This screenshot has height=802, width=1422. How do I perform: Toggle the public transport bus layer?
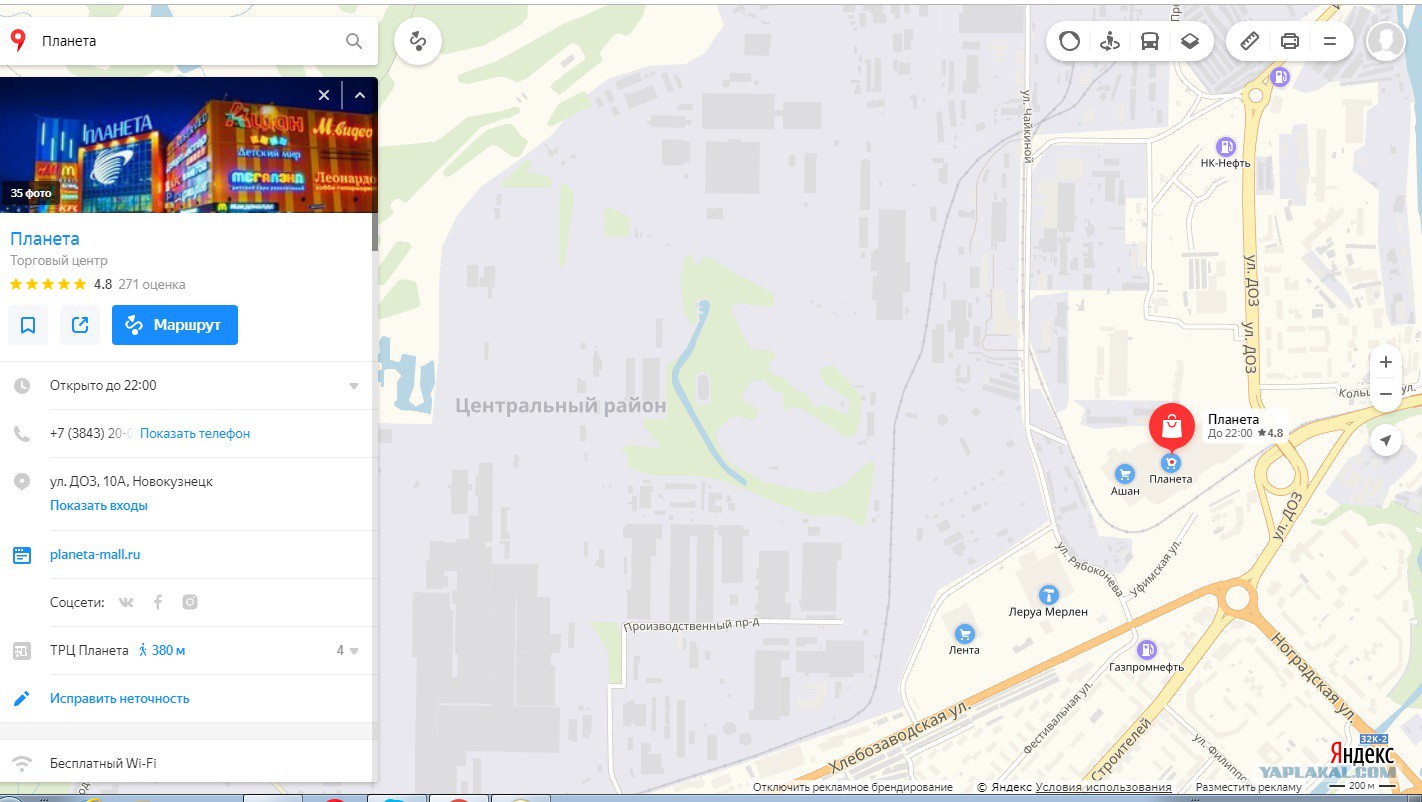(1150, 41)
